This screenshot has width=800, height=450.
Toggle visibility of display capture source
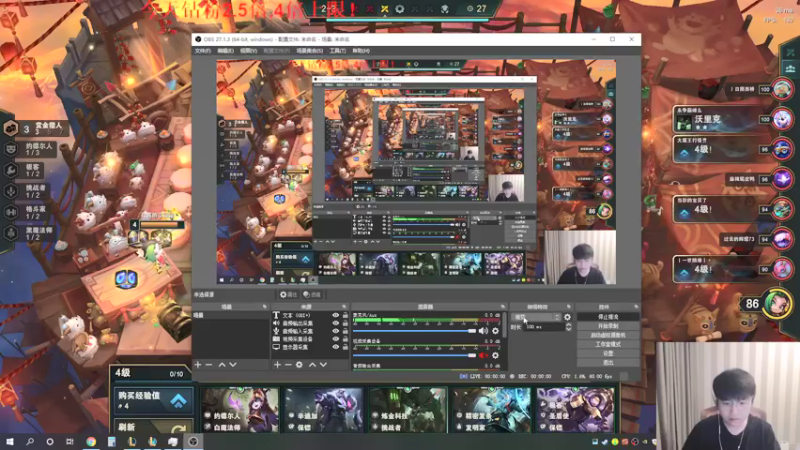click(336, 347)
